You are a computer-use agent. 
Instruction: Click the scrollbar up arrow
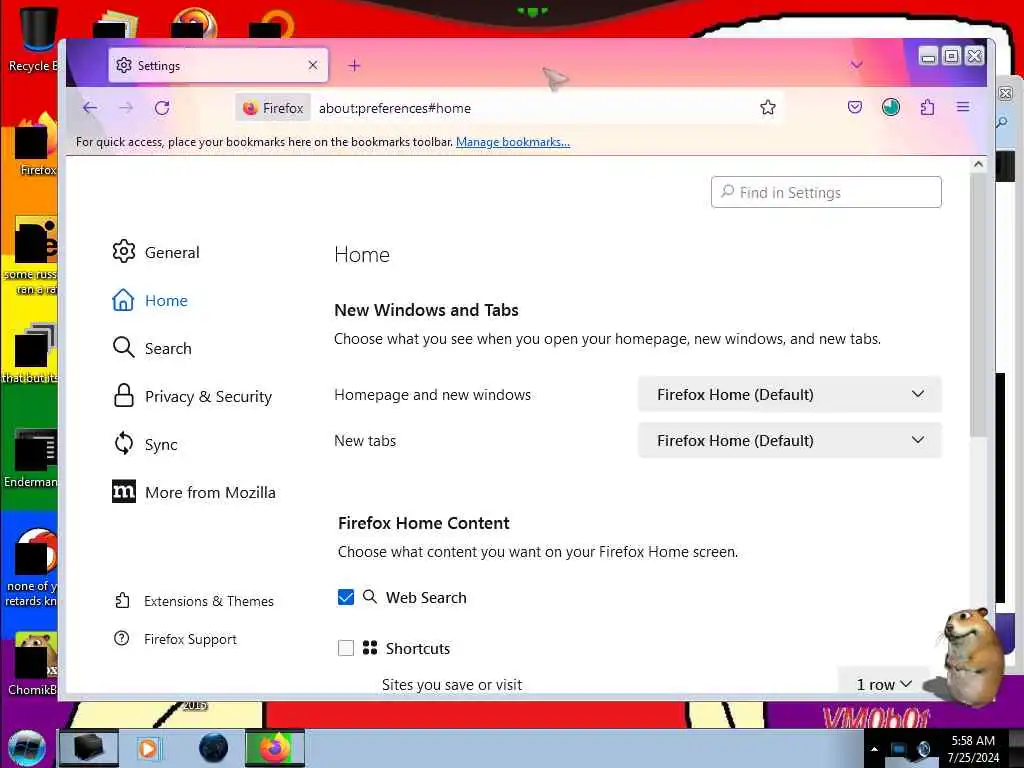pyautogui.click(x=978, y=165)
